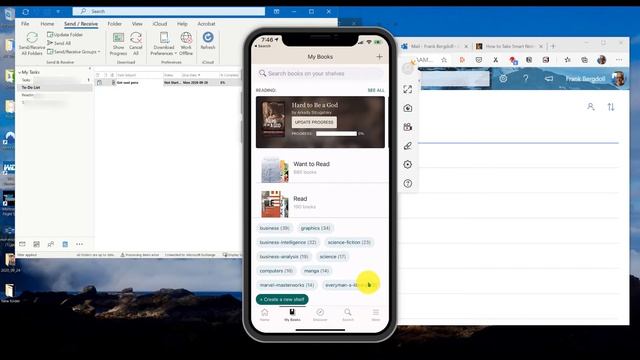Open the View ribbon tab
The width and height of the screenshot is (640, 360).
click(x=137, y=24)
